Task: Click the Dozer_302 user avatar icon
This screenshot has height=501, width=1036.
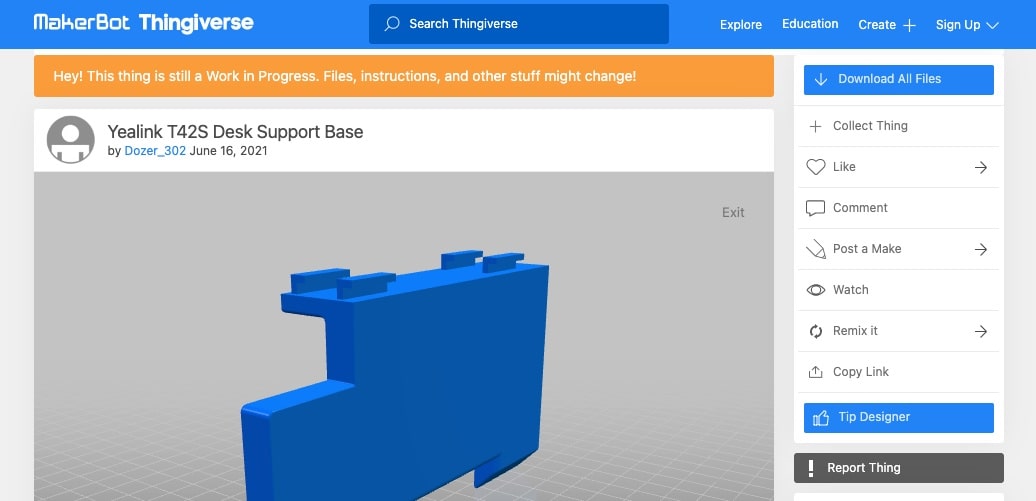Action: point(71,140)
